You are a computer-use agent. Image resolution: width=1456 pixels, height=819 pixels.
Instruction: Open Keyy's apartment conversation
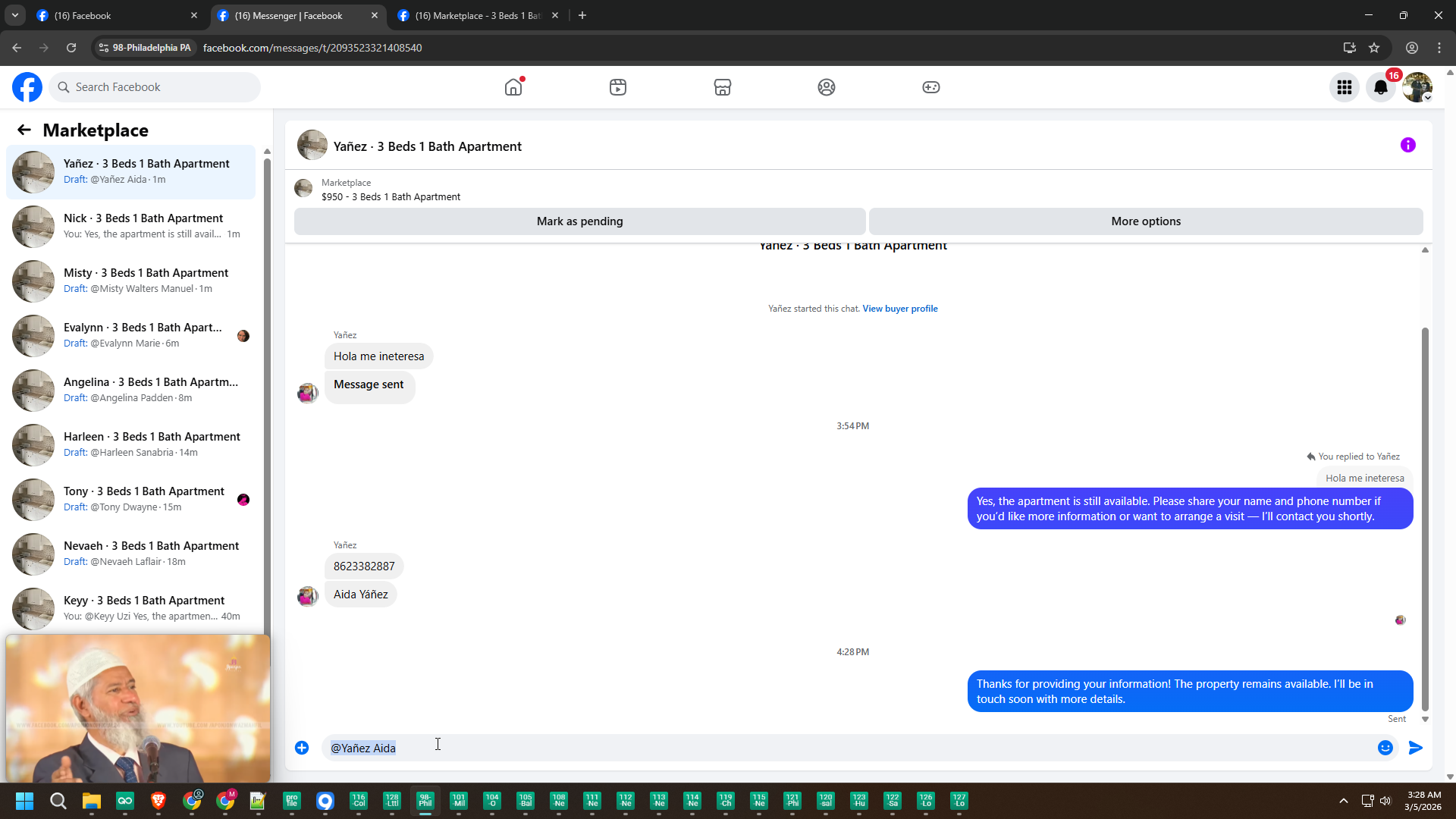130,608
